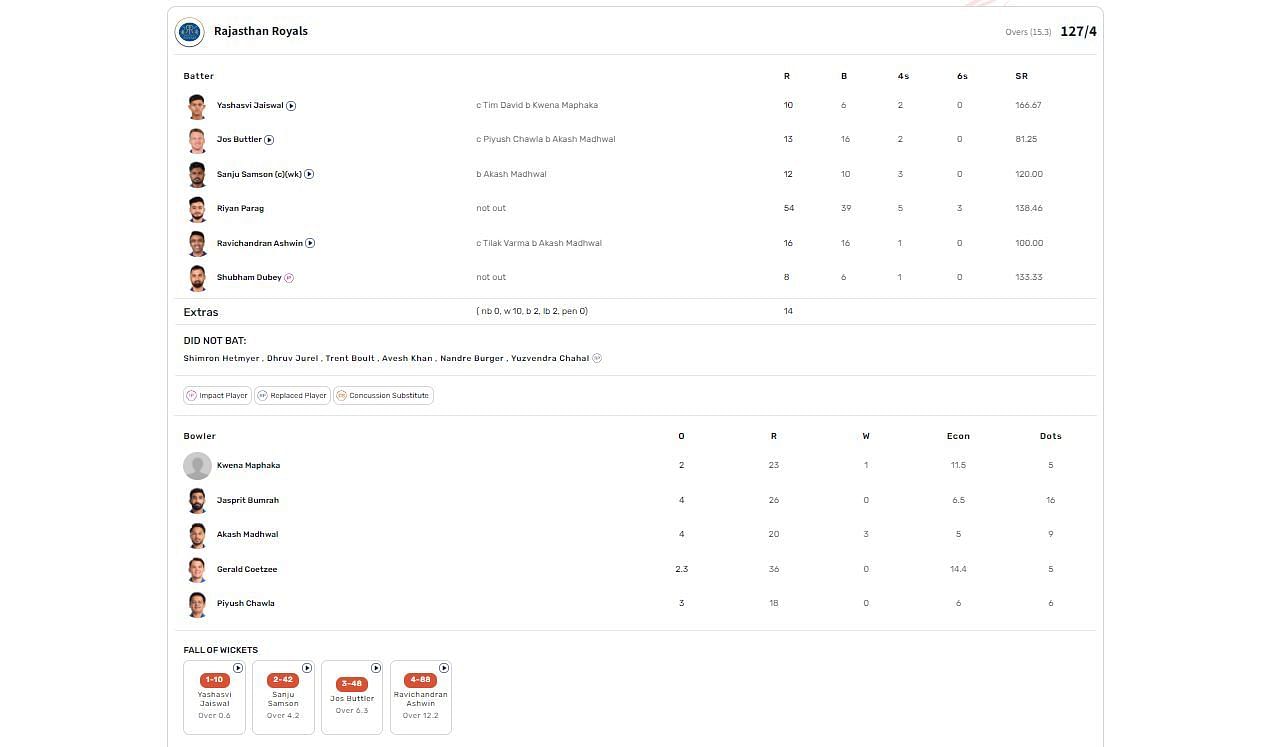The width and height of the screenshot is (1270, 747).
Task: Click Kwena Maphaka's placeholder avatar
Action: coord(197,466)
